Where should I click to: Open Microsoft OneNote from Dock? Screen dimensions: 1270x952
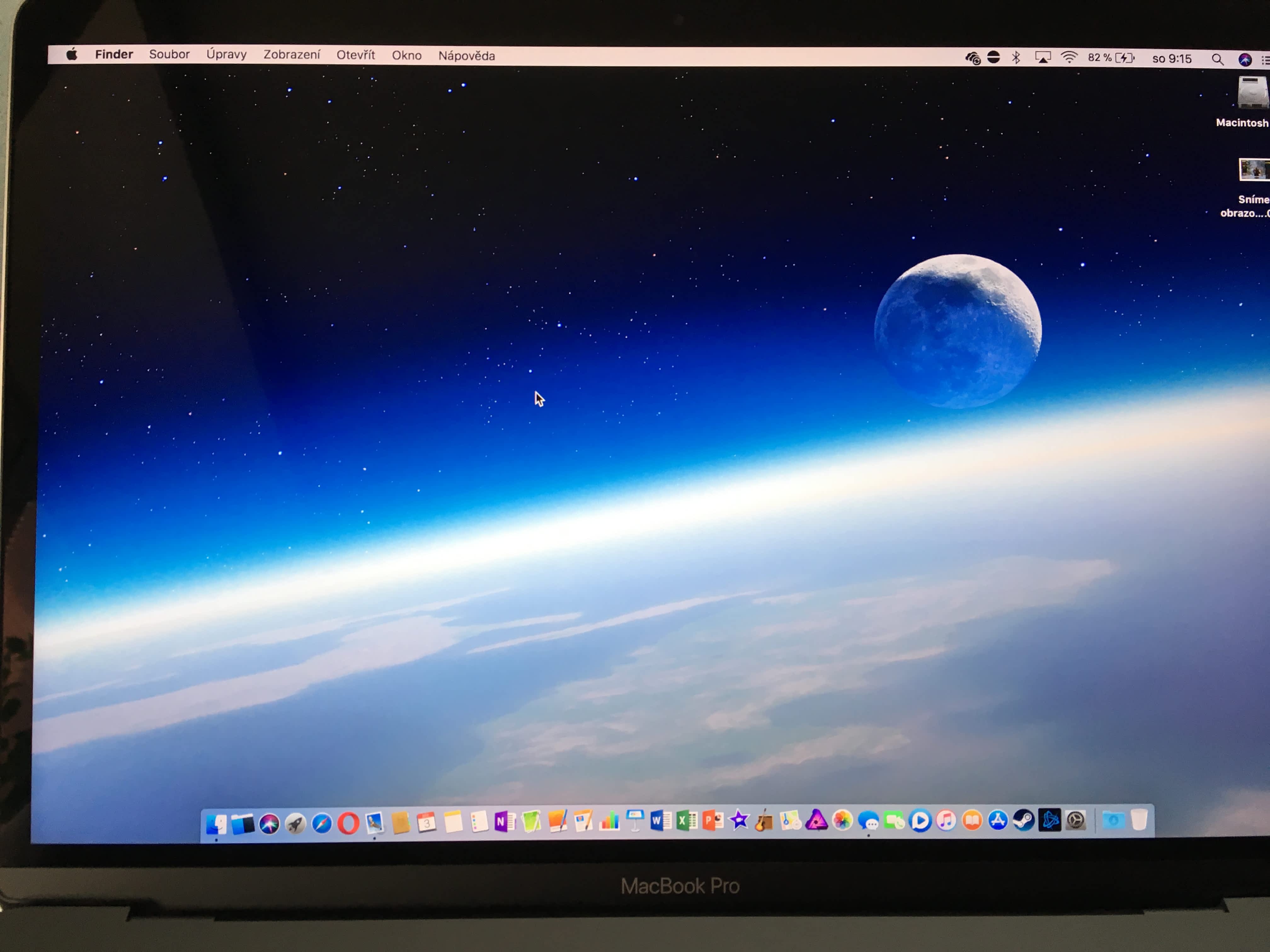click(x=505, y=822)
